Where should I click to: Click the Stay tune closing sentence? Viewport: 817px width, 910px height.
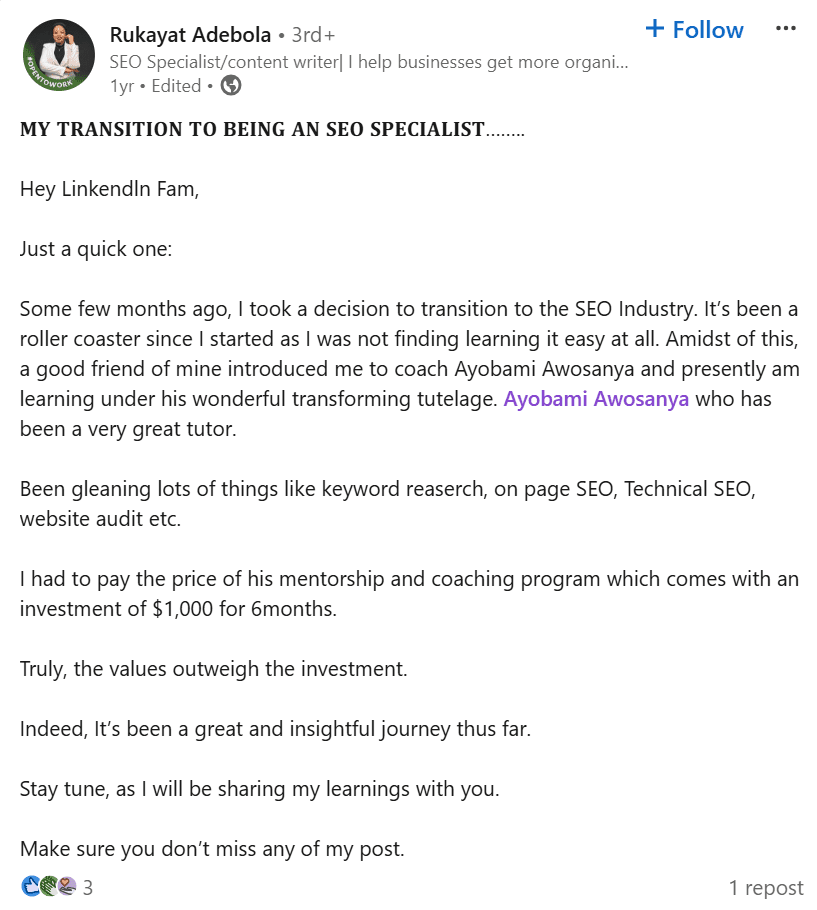point(259,789)
